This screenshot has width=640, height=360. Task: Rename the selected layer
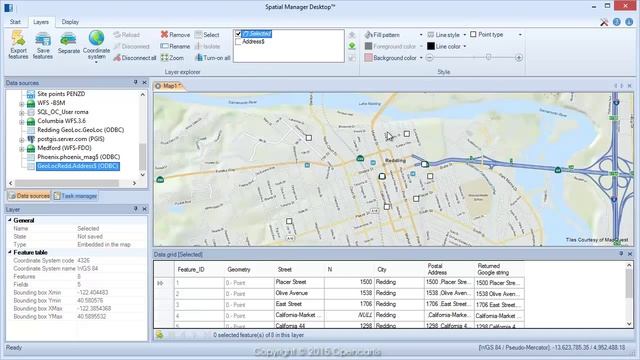(x=175, y=46)
